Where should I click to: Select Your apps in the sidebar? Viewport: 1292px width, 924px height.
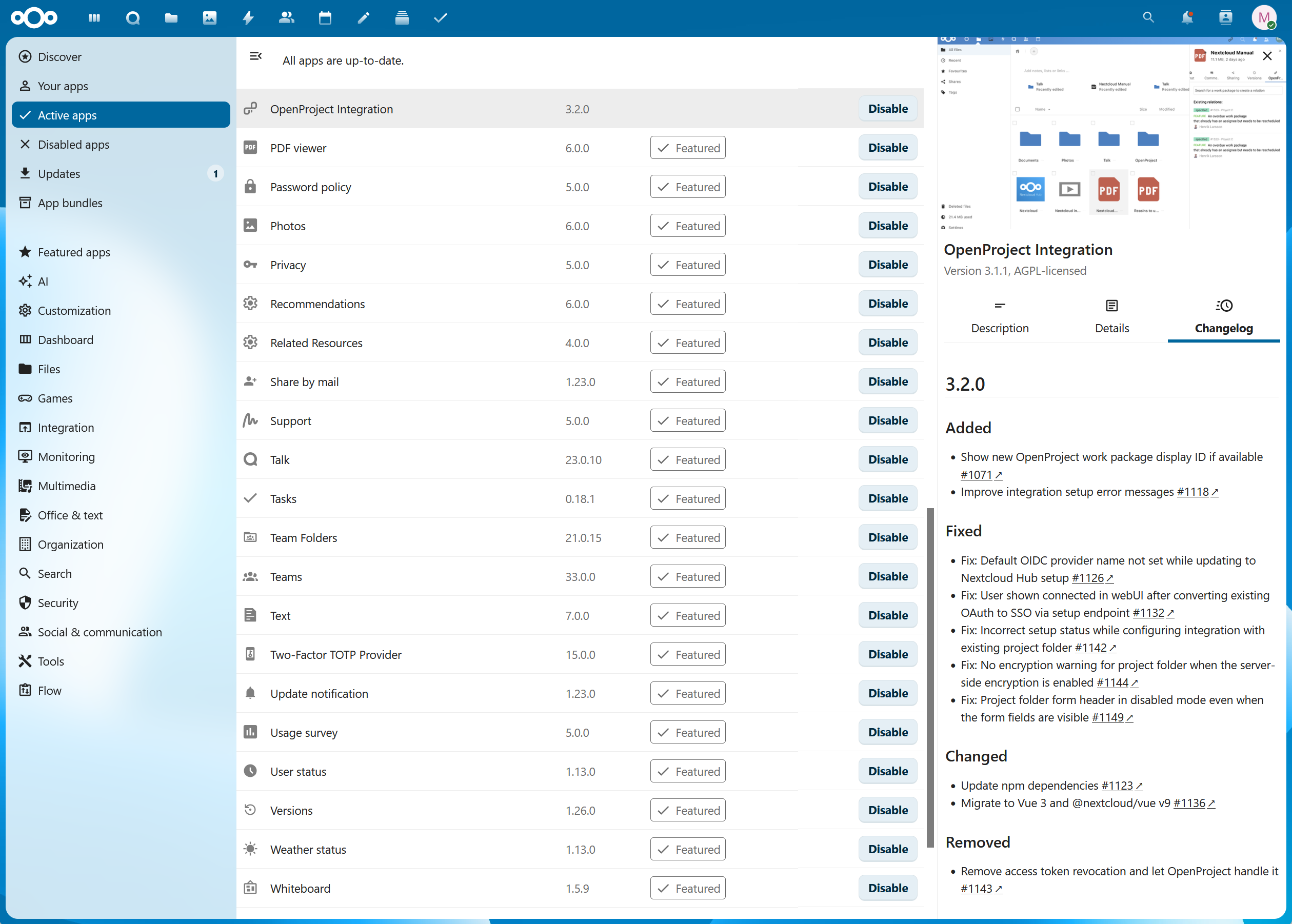[121, 86]
